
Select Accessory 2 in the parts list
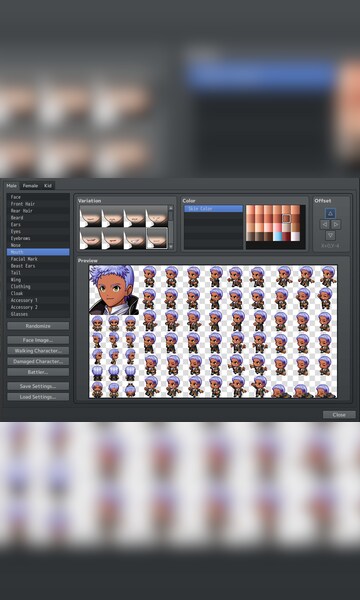coord(38,307)
